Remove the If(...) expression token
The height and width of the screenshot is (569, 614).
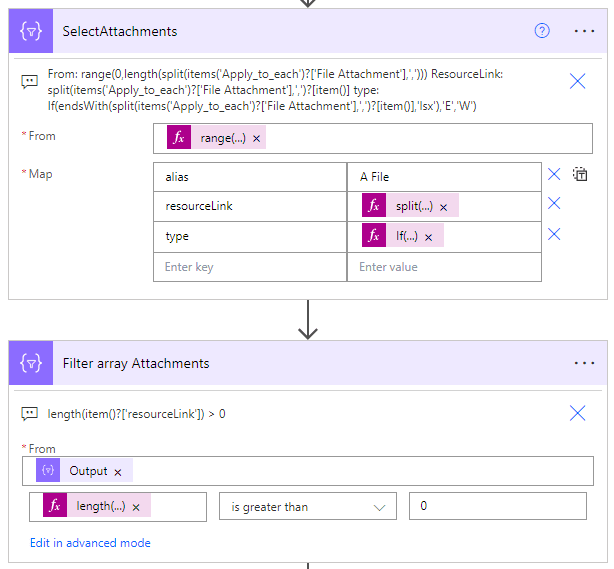click(428, 237)
